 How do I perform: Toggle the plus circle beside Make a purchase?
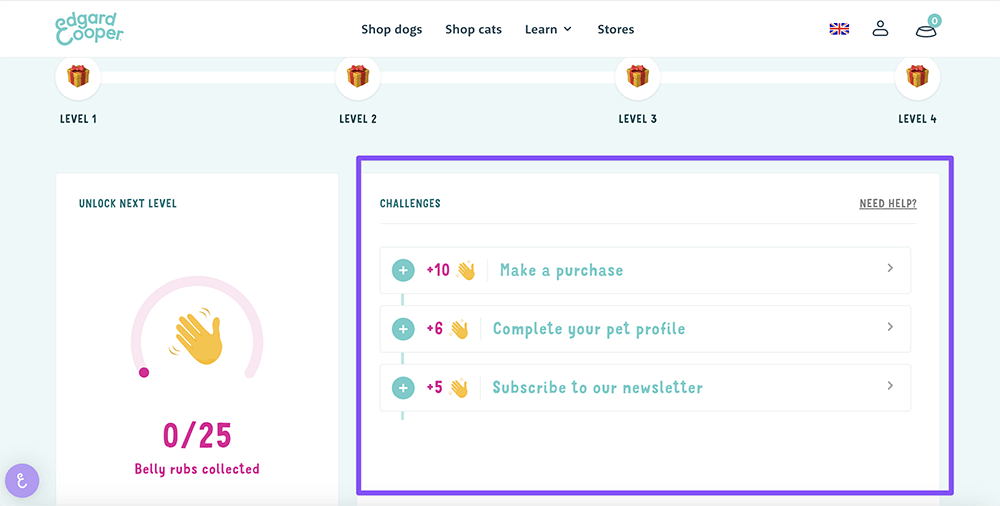pyautogui.click(x=403, y=271)
